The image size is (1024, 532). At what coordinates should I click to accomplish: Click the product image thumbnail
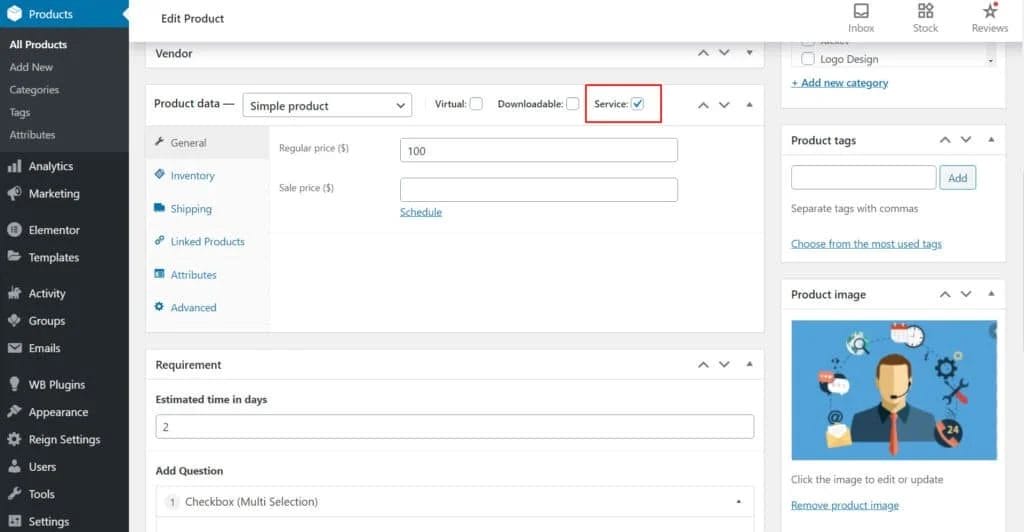(893, 390)
